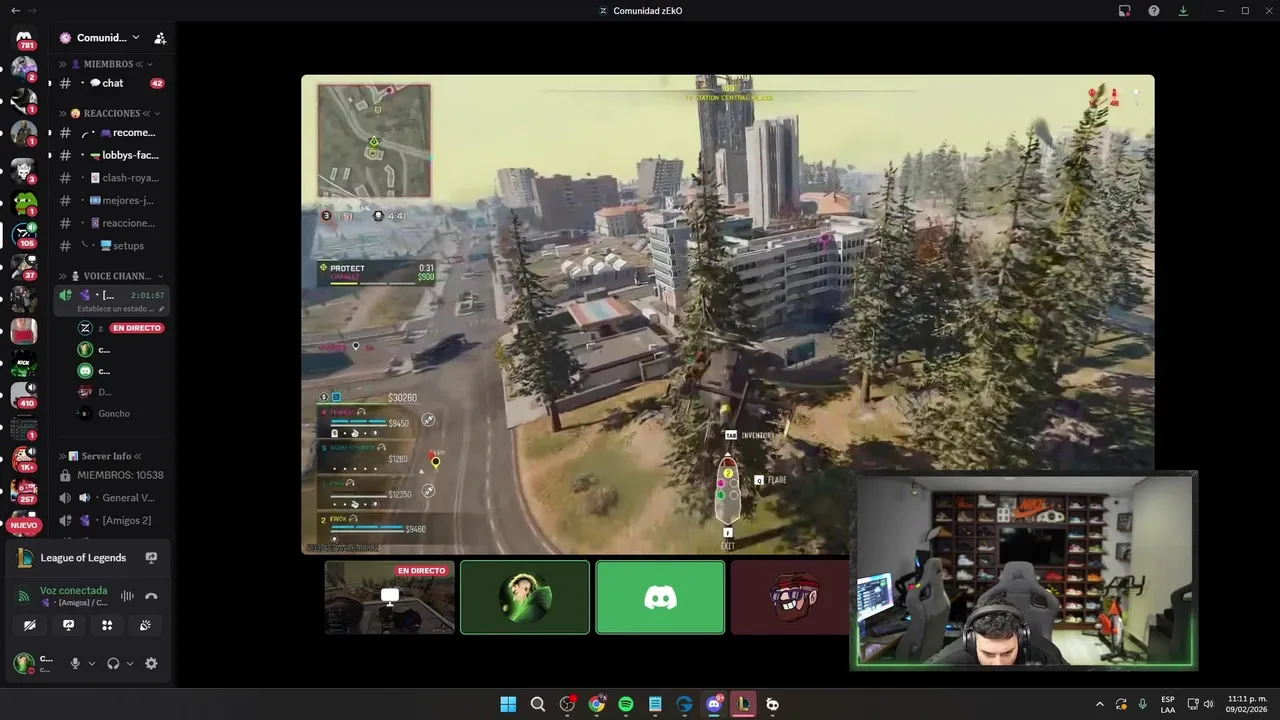The width and height of the screenshot is (1280, 720).
Task: Show hidden system tray icons chevron
Action: pyautogui.click(x=1100, y=704)
